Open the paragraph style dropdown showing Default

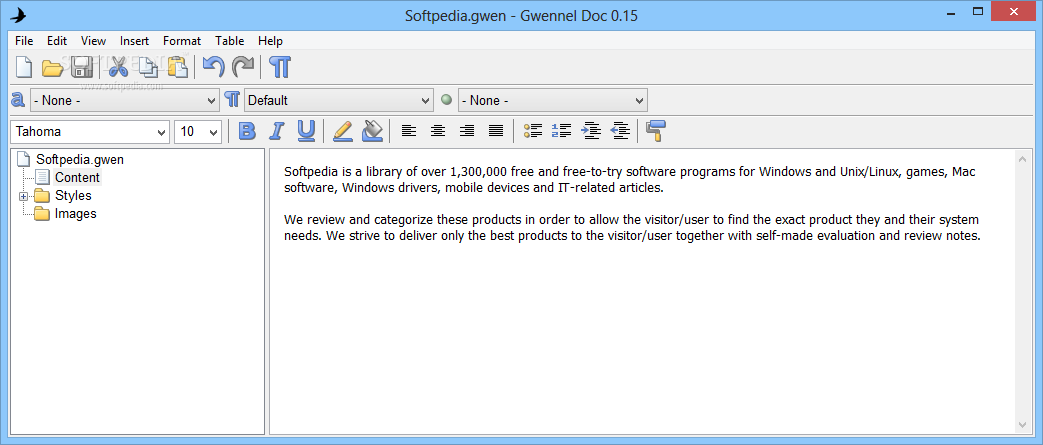point(339,100)
